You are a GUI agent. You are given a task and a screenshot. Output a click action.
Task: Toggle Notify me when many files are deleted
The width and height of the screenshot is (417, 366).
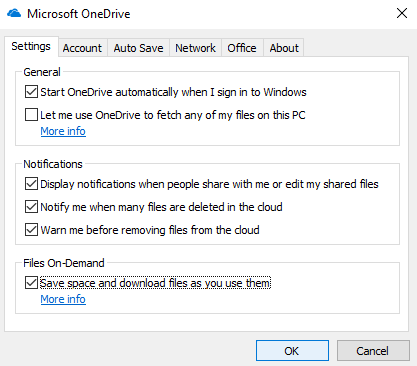tap(31, 207)
